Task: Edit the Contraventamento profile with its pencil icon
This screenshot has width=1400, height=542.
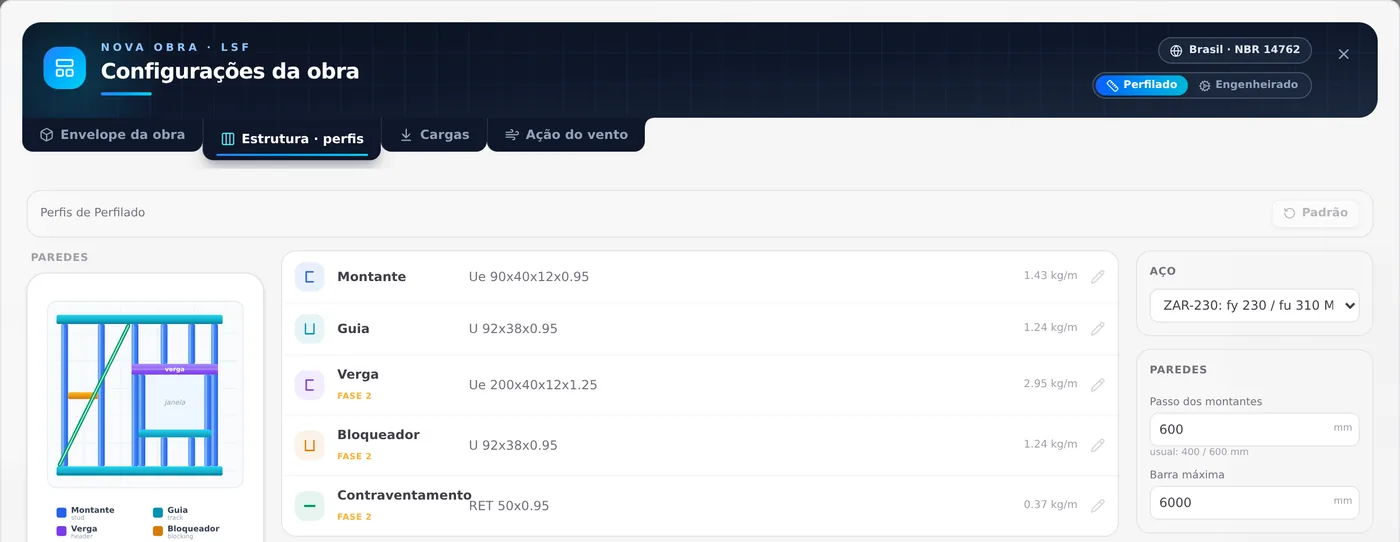Action: (x=1098, y=506)
